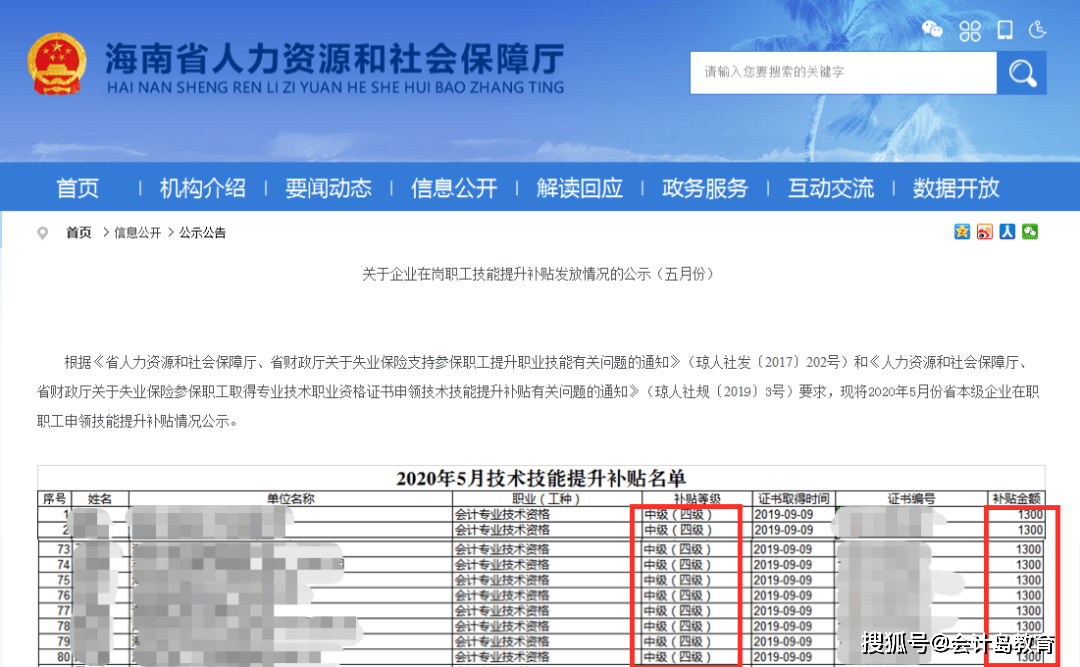Click the 海南省人力资源和社会保障厅 site title
Screen dimensions: 1080x667
click(x=335, y=59)
